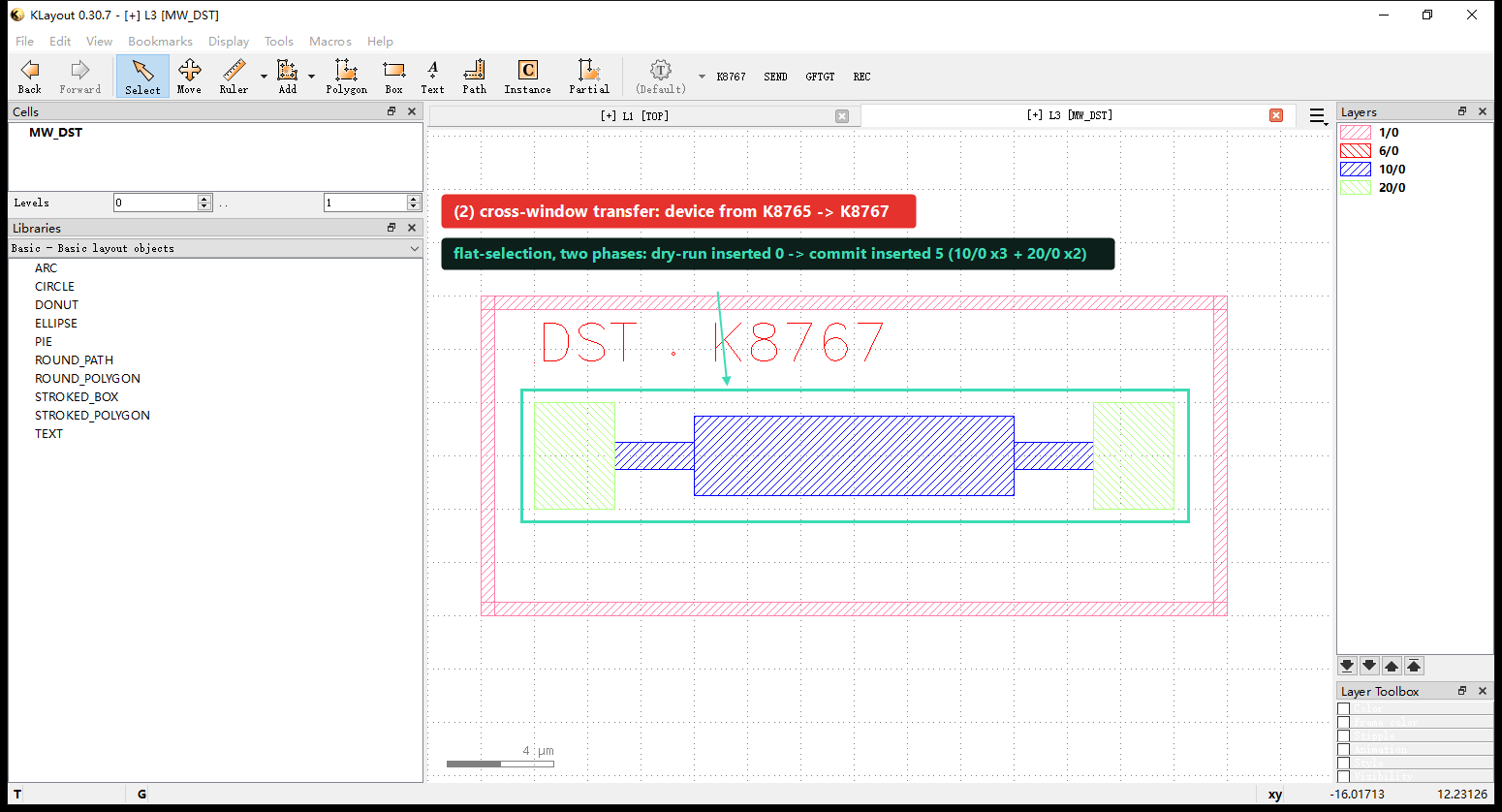Close the L1 [TOP] tab
The image size is (1502, 812).
click(x=842, y=116)
